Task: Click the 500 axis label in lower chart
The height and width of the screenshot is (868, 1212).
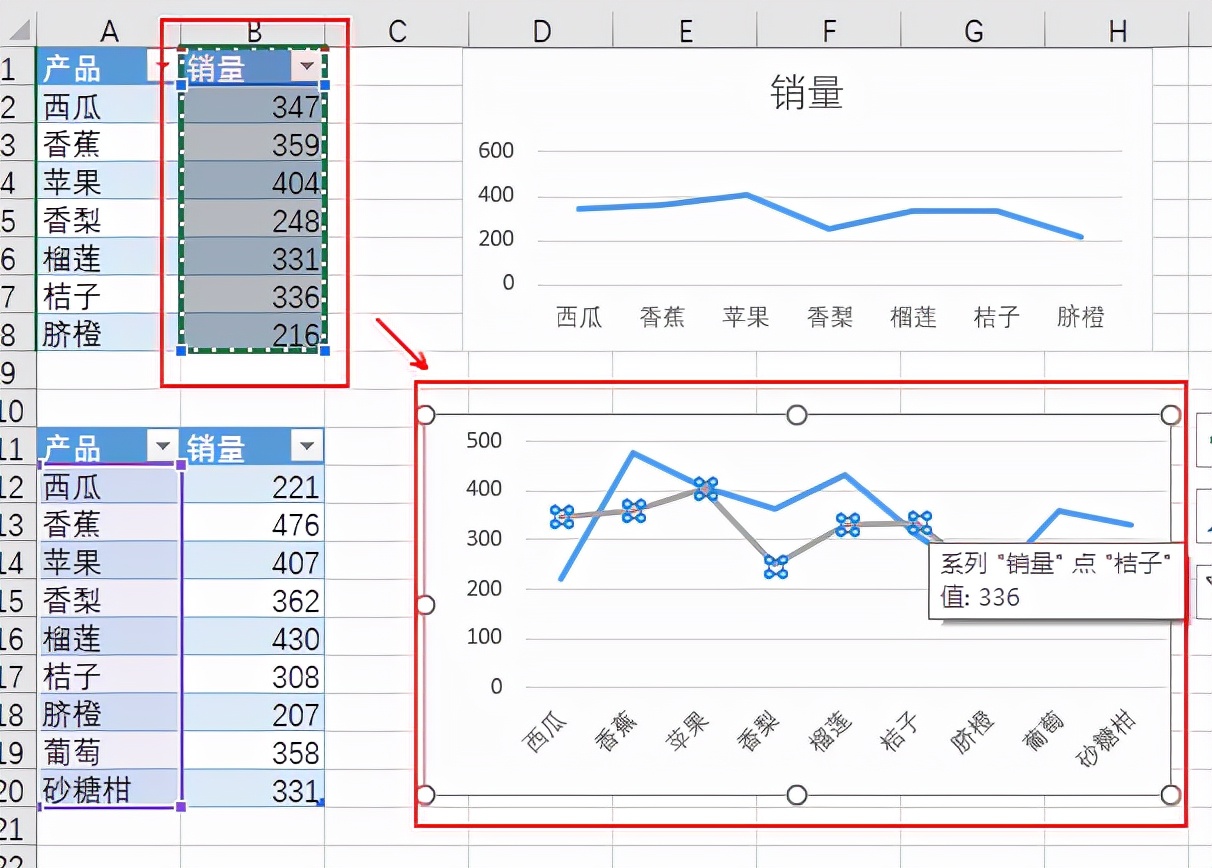Action: coord(484,440)
